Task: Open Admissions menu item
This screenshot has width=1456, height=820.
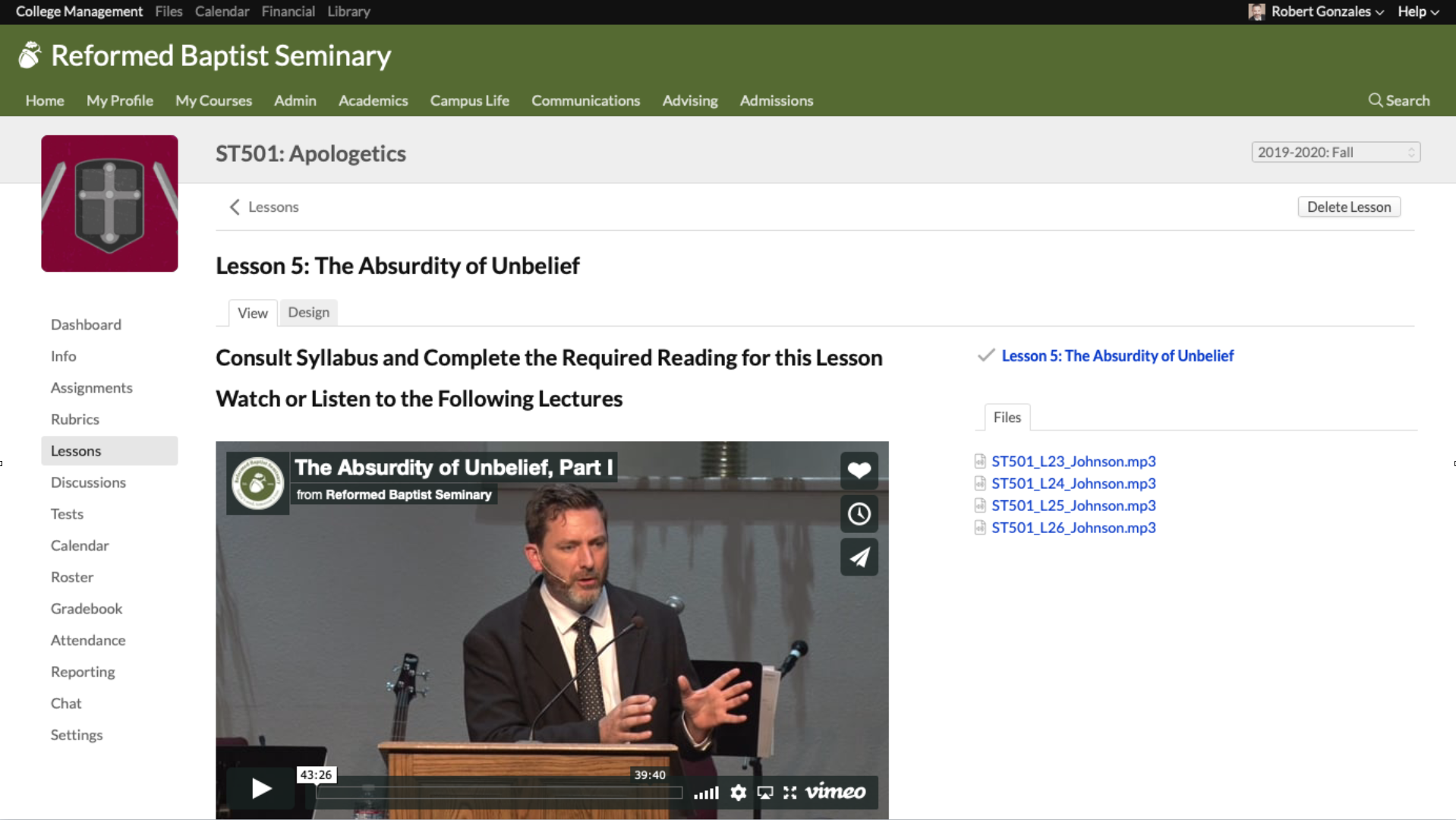Action: pyautogui.click(x=776, y=100)
